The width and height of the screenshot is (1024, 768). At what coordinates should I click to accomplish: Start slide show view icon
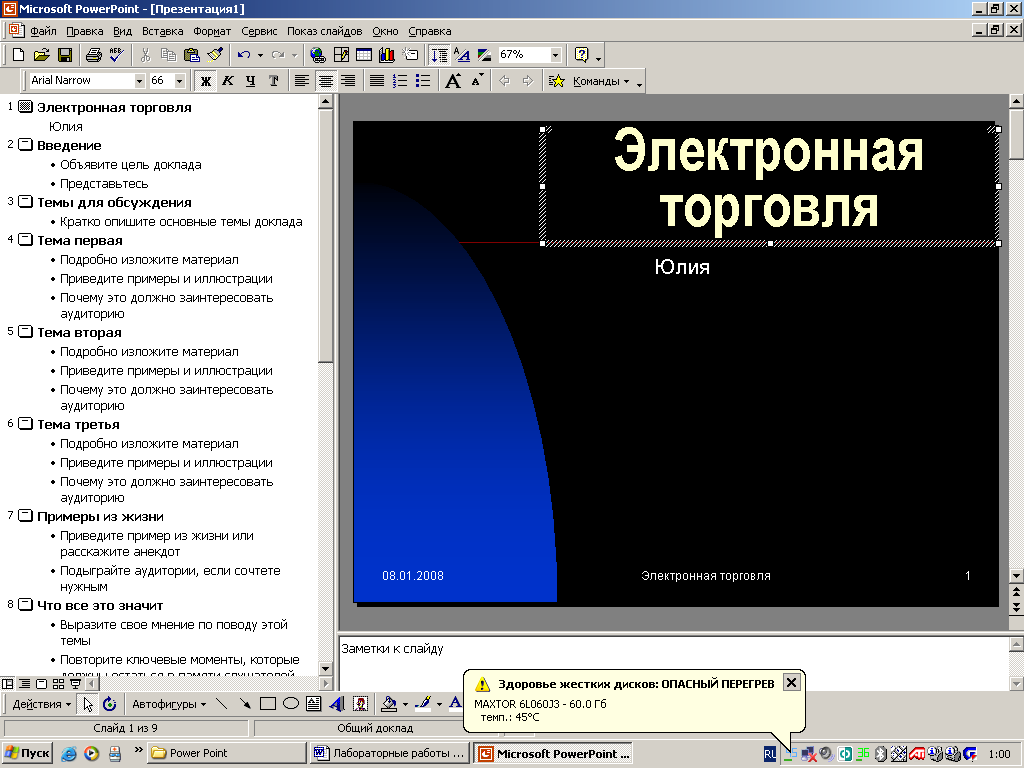click(75, 684)
